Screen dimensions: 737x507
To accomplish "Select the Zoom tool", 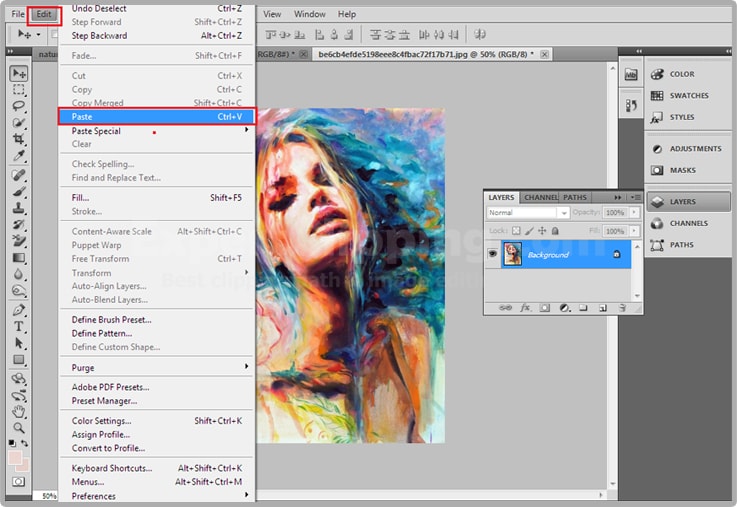I will 19,428.
